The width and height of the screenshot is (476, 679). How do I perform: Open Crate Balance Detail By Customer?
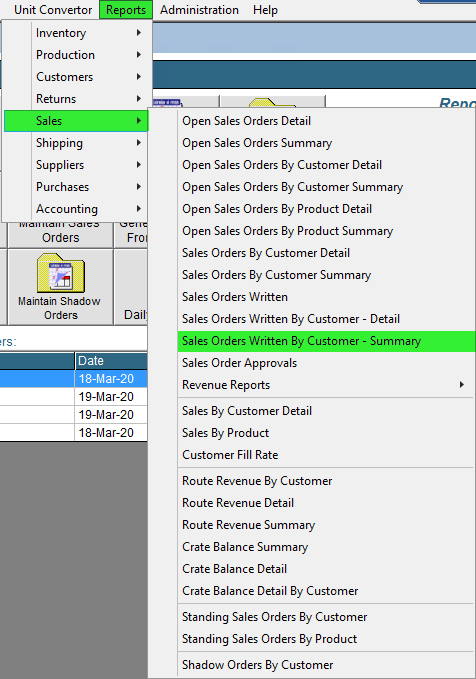(x=326, y=591)
